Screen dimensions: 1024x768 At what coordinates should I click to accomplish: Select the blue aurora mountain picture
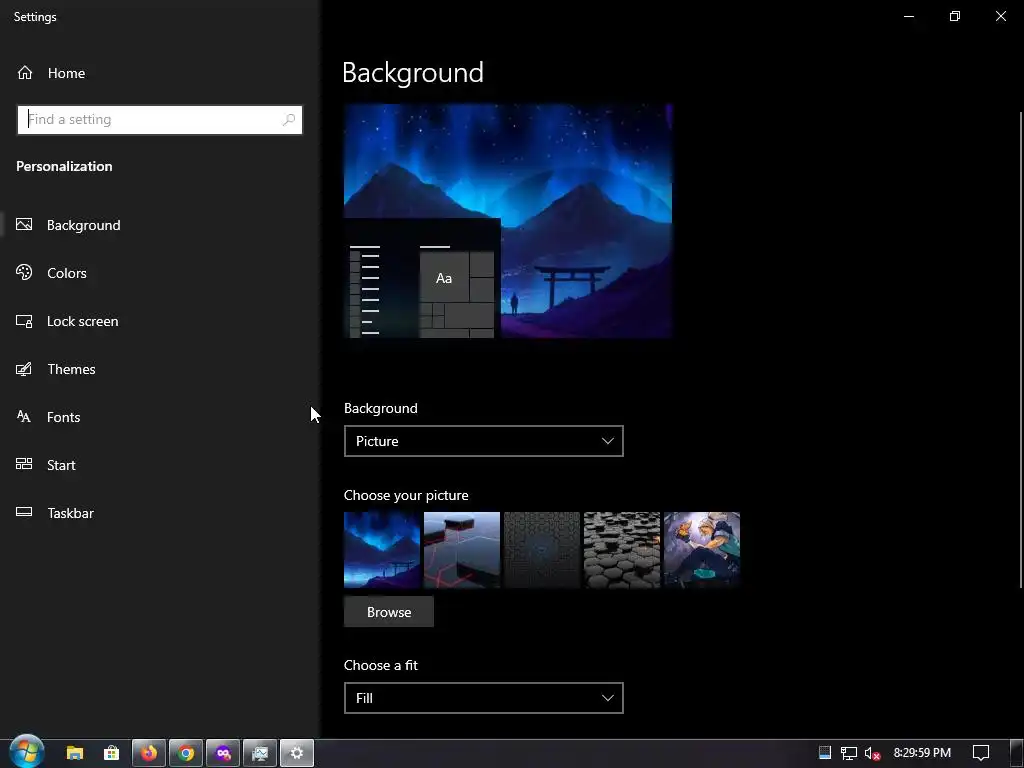382,550
